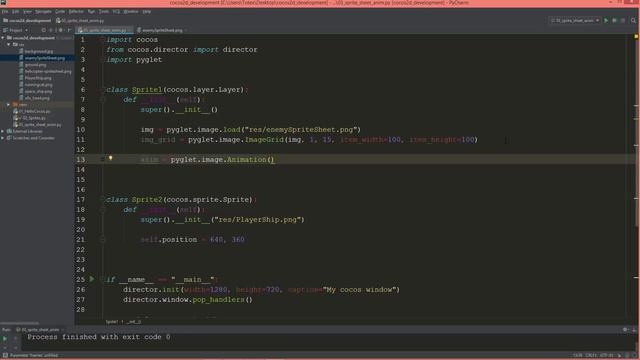Collapse the res folder
640x360 pixels.
pos(9,44)
